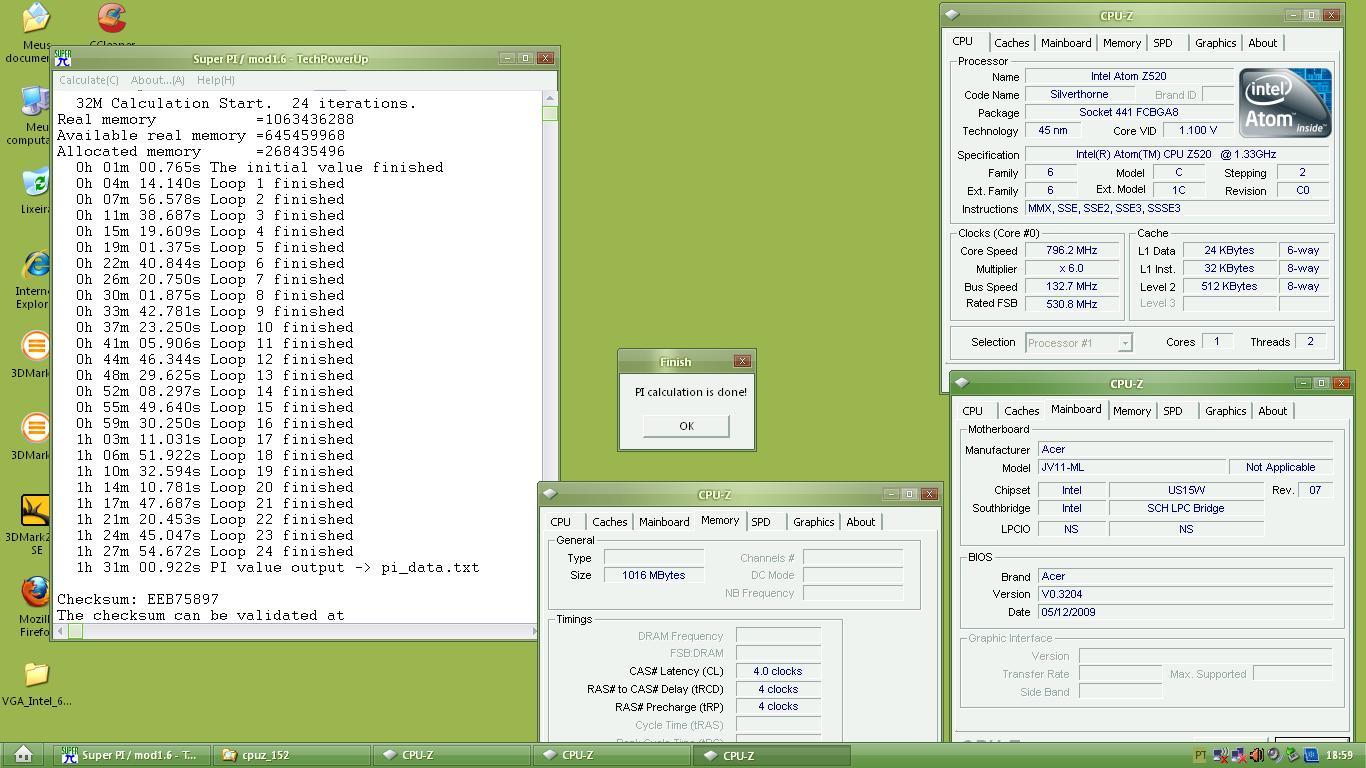Click the blue CPU-Z tray icon
Screen dimensions: 1366x768
(x=1311, y=755)
